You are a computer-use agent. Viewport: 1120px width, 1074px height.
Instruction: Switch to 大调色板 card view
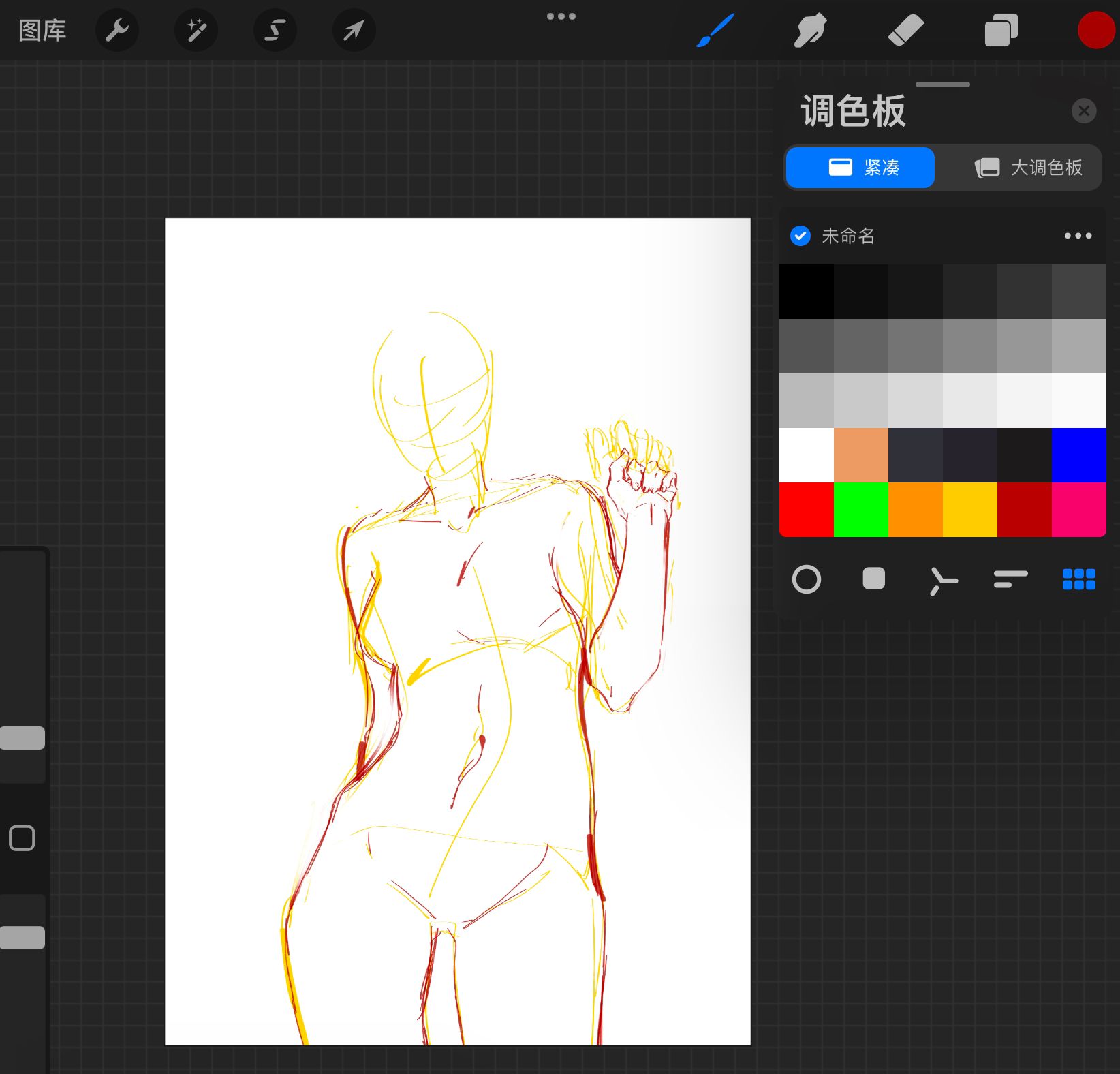[x=1027, y=168]
